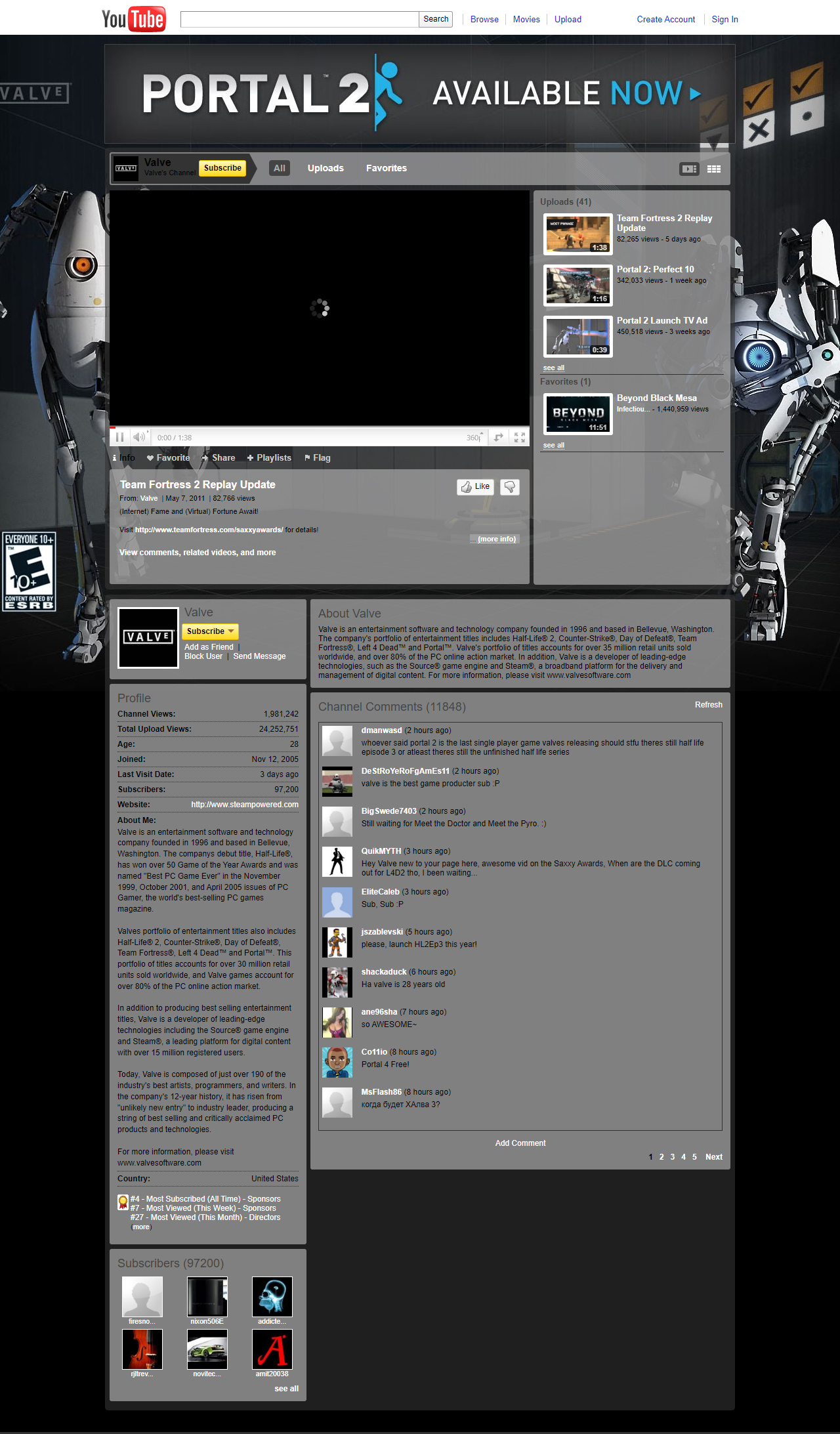
Task: Expand the video to fullscreen
Action: tap(520, 437)
